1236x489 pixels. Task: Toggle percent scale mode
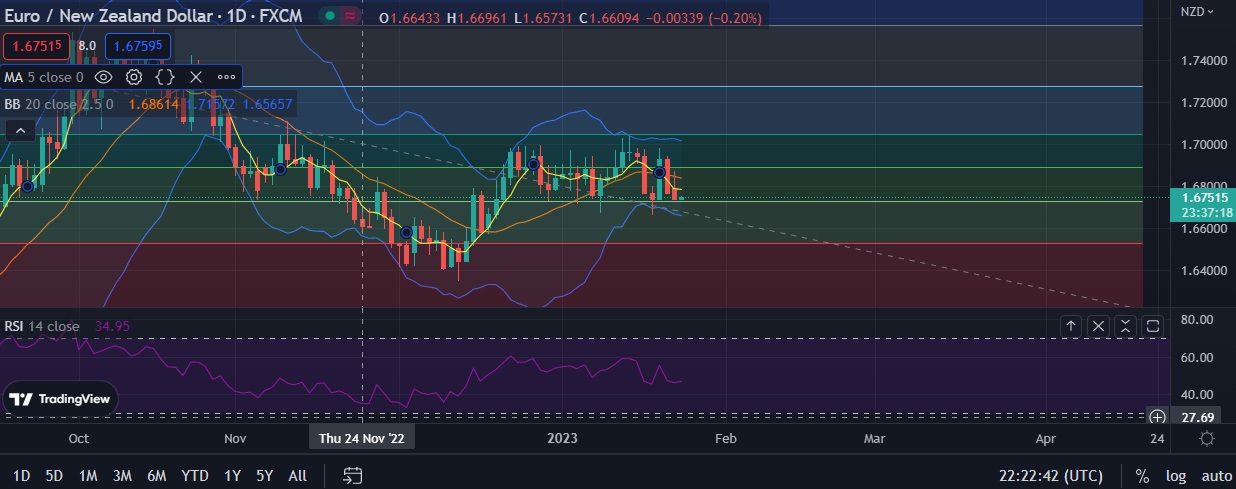click(1142, 476)
